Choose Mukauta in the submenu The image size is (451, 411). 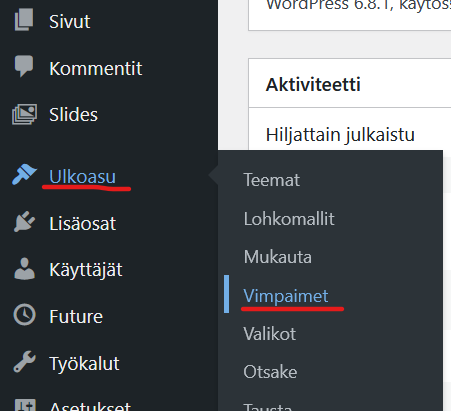(x=278, y=257)
